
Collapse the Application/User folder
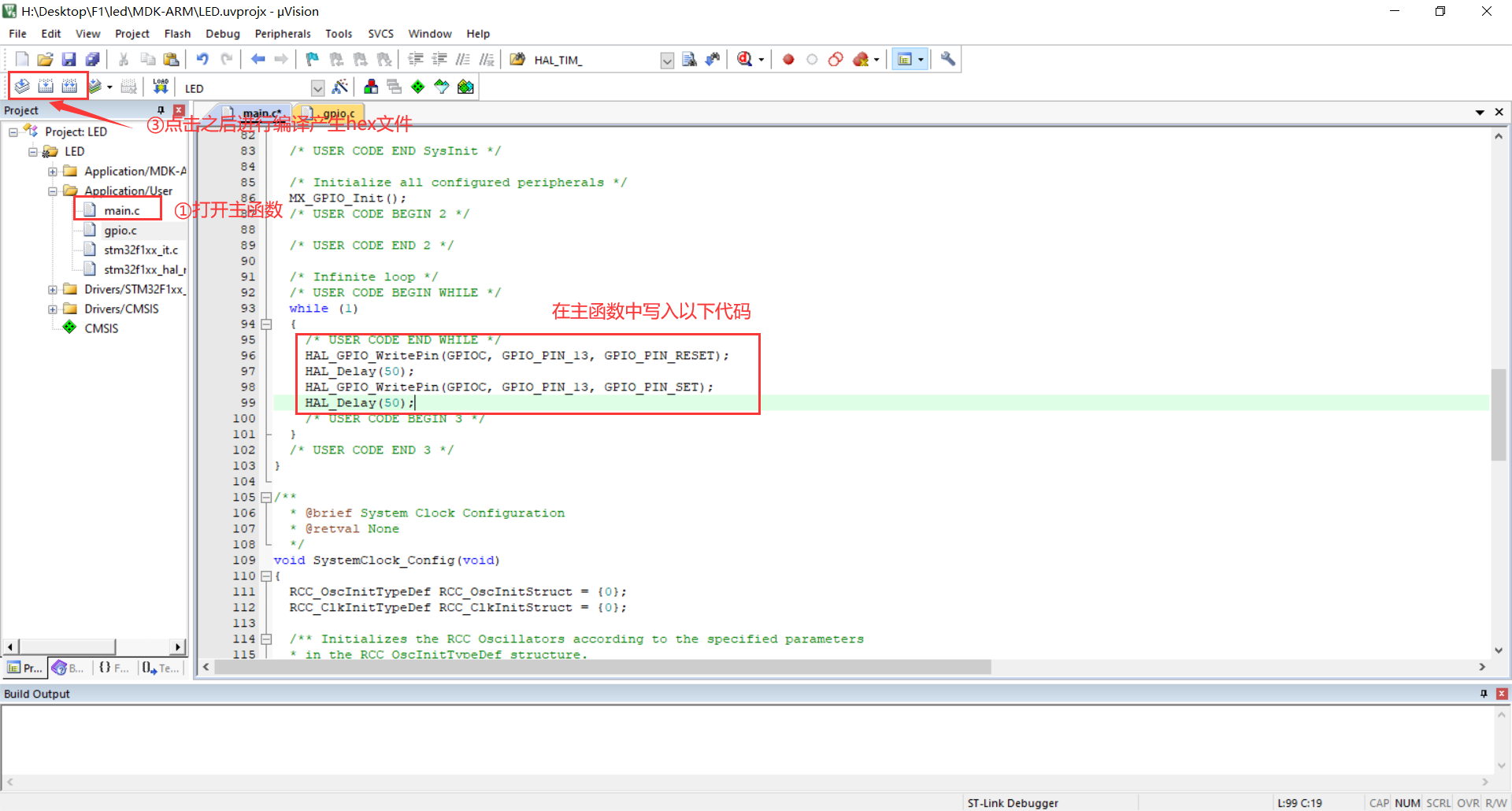[52, 191]
